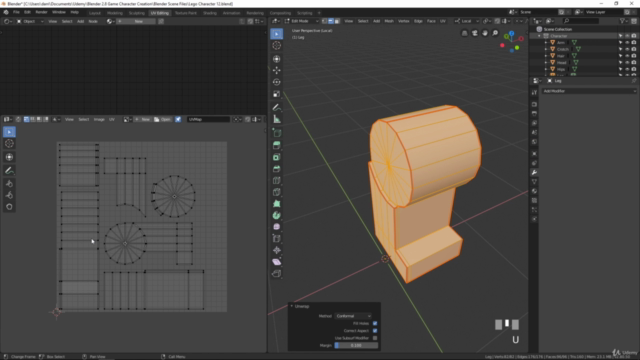
Task: Hide the Head object in outliner
Action: click(x=627, y=62)
